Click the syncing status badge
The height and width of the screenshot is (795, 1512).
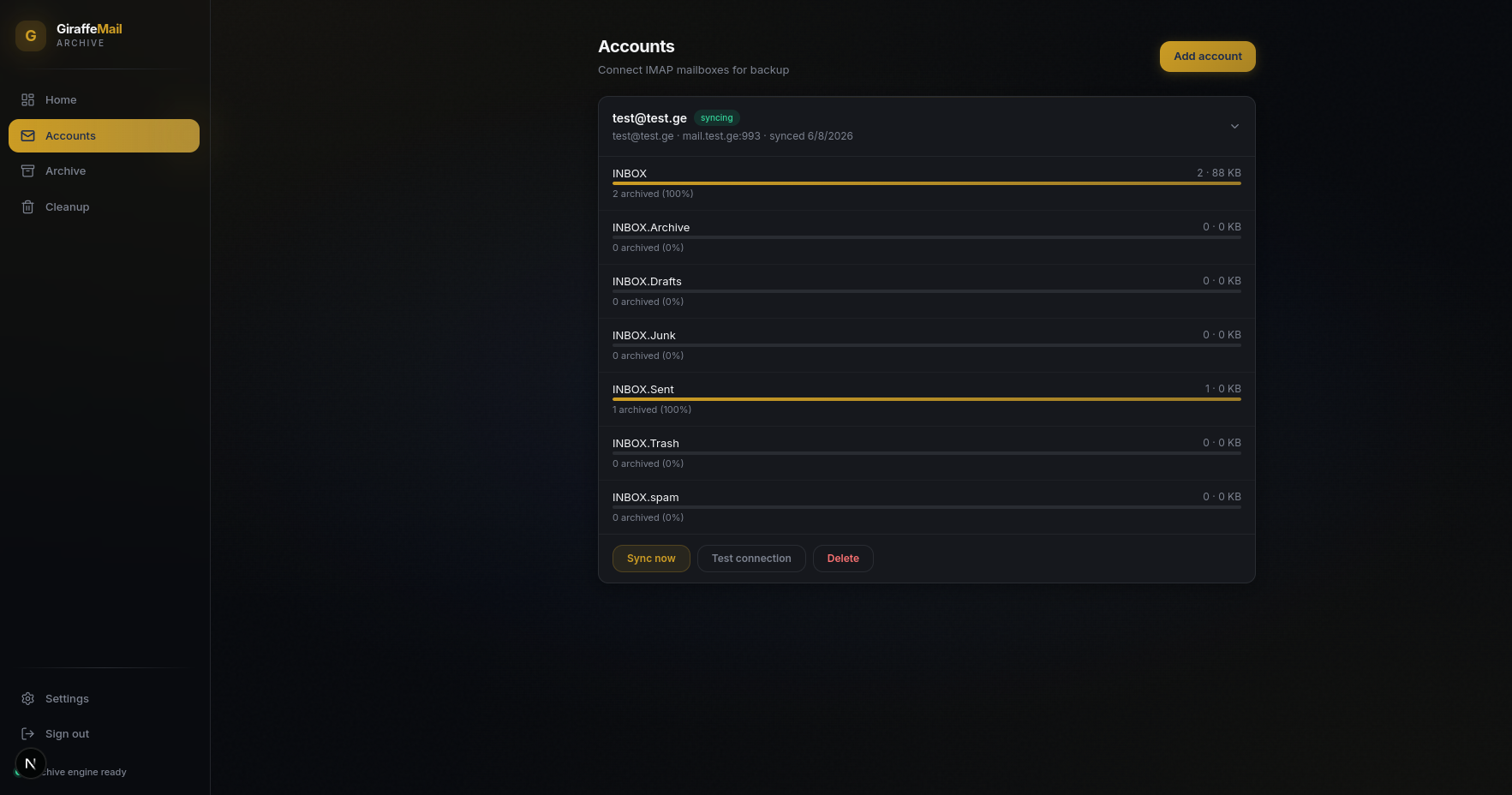click(716, 118)
